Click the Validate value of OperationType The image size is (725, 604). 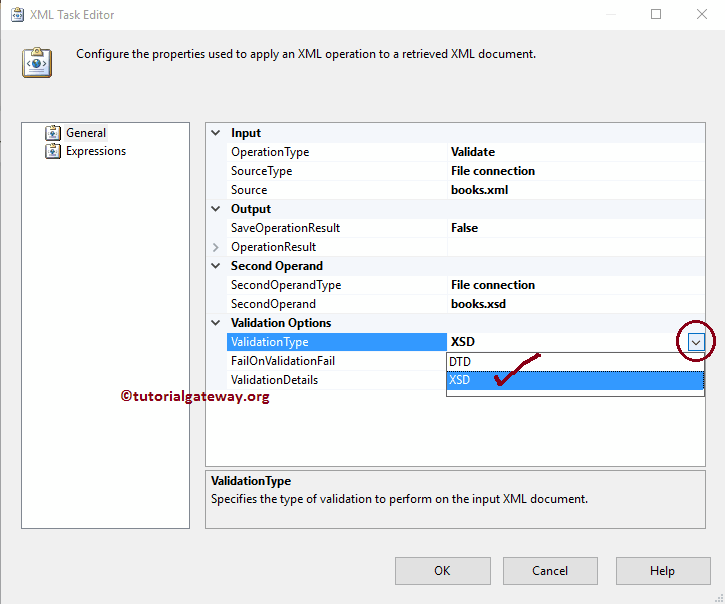pyautogui.click(x=473, y=152)
